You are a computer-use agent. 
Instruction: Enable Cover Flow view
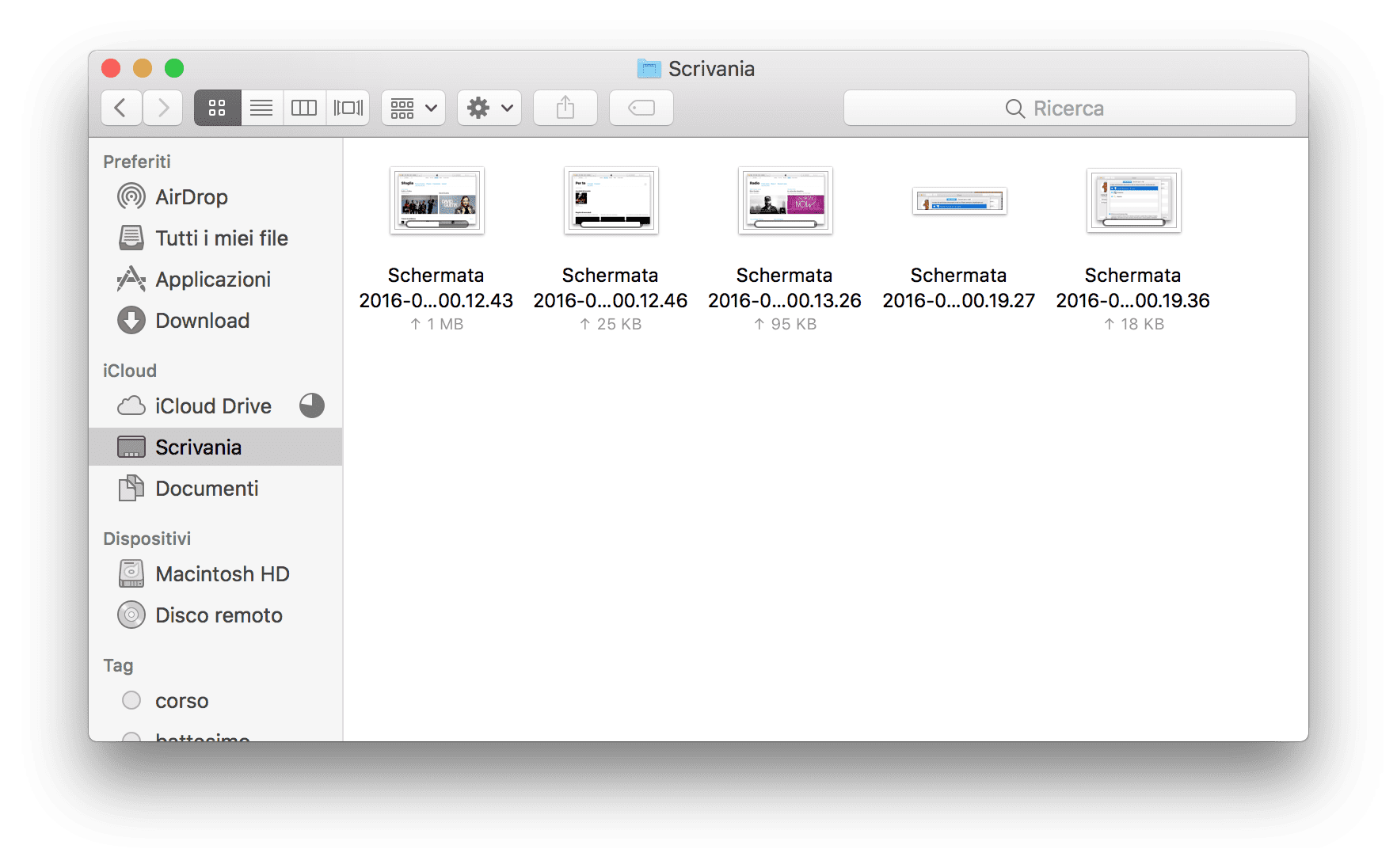tap(348, 108)
